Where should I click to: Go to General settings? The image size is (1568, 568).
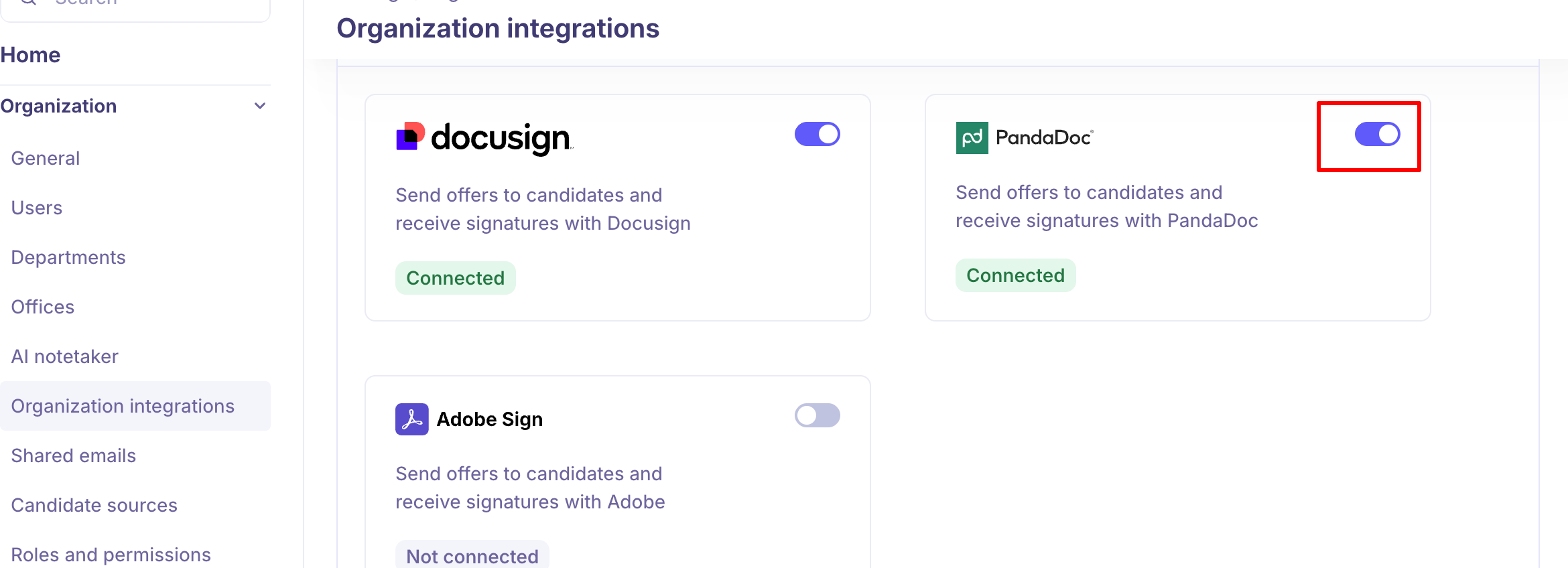click(x=46, y=158)
